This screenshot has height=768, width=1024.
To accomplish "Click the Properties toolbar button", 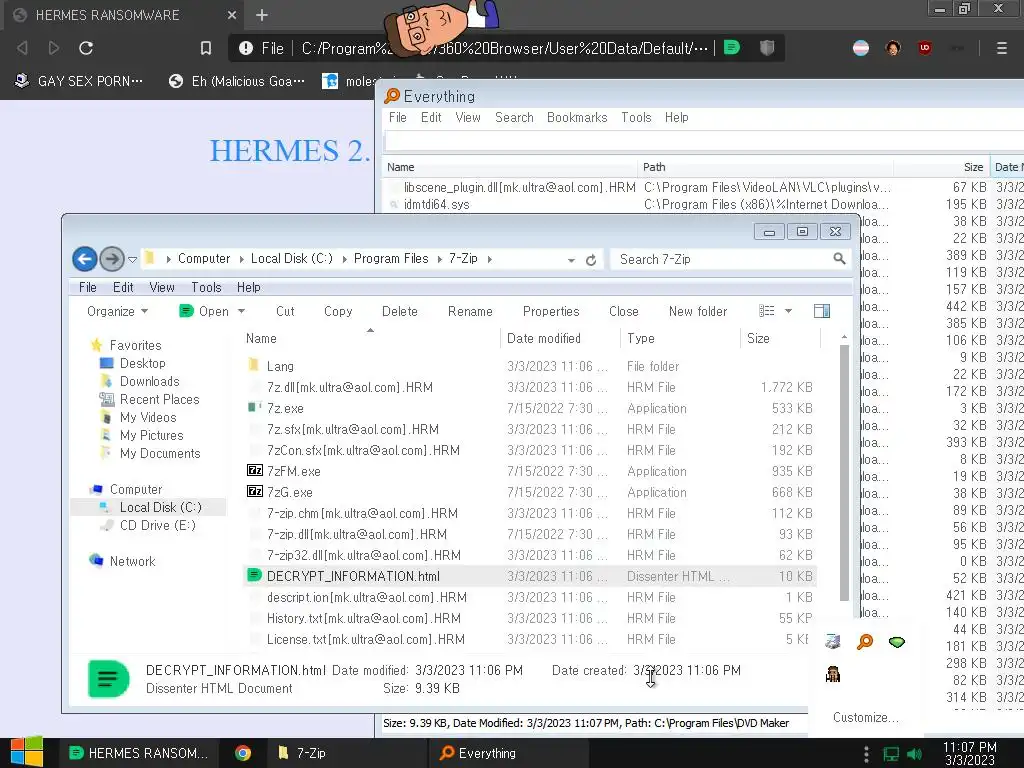I will (x=551, y=312).
